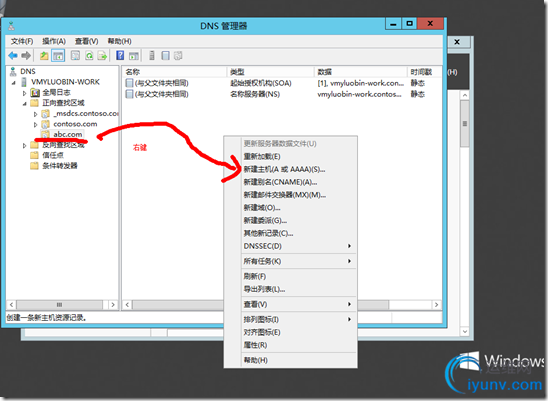Click the 全局日志 log icon

pyautogui.click(x=35, y=92)
